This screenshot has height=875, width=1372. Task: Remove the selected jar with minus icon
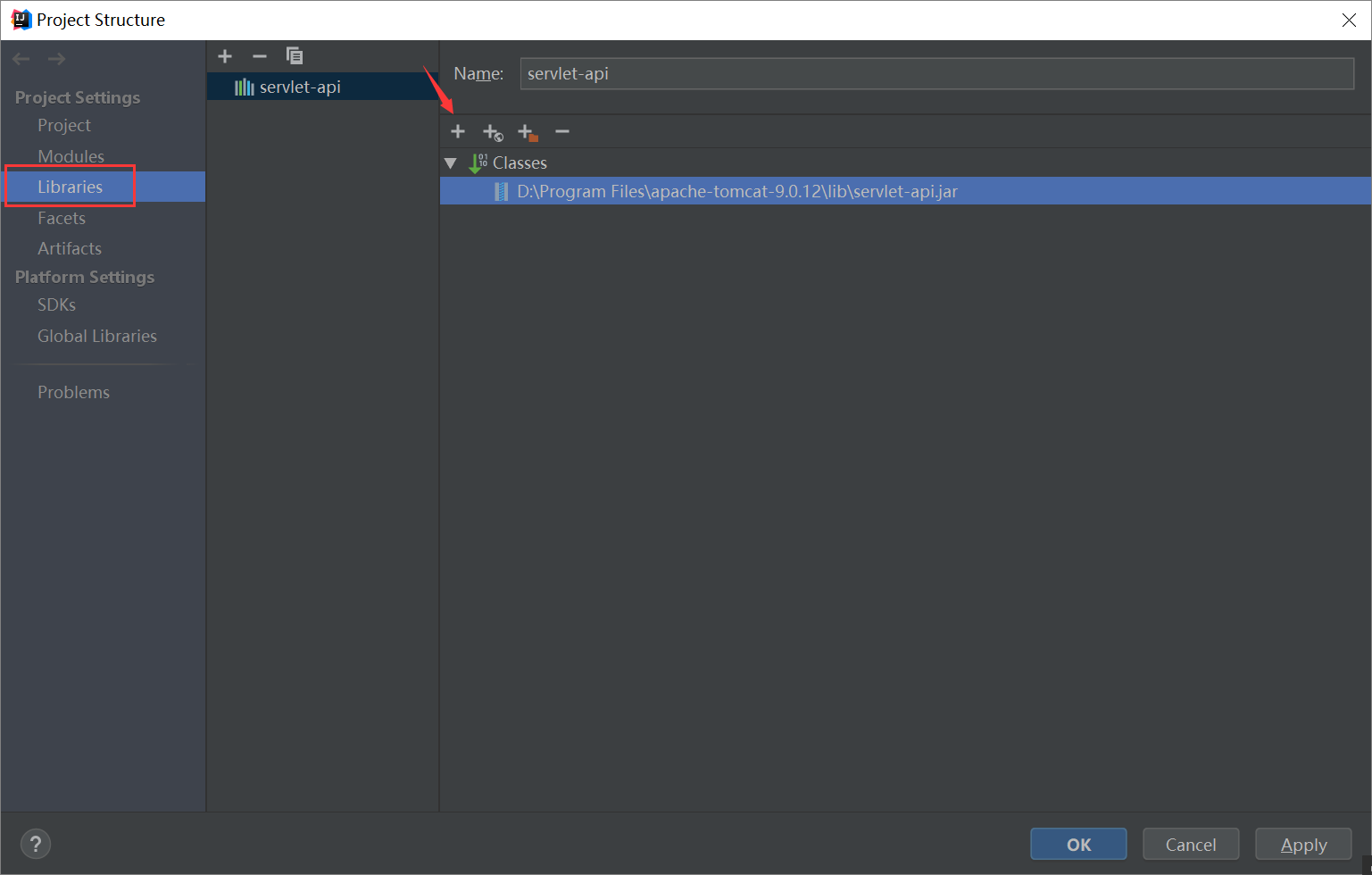562,131
